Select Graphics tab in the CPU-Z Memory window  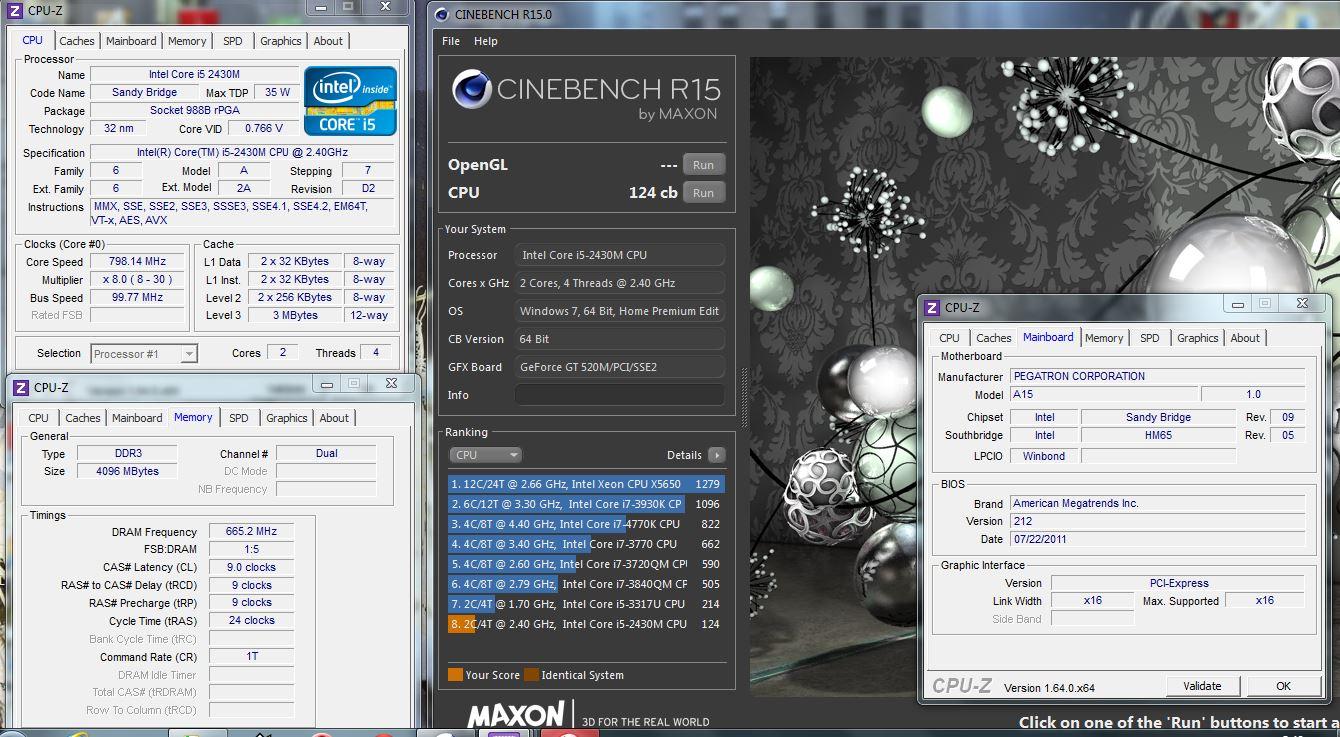coord(286,418)
